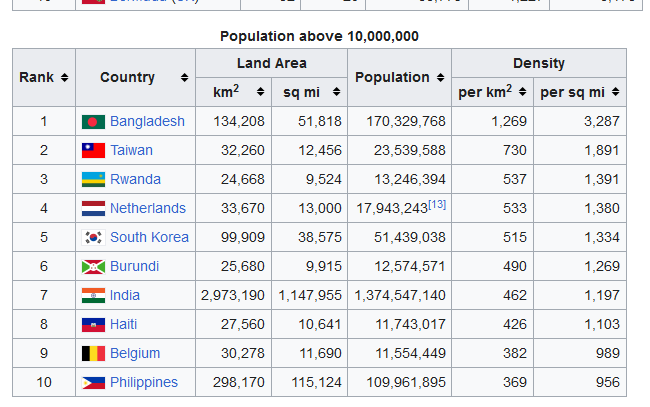Screen dimensions: 650x407
Task: Click the Belgium flag icon
Action: click(x=93, y=354)
